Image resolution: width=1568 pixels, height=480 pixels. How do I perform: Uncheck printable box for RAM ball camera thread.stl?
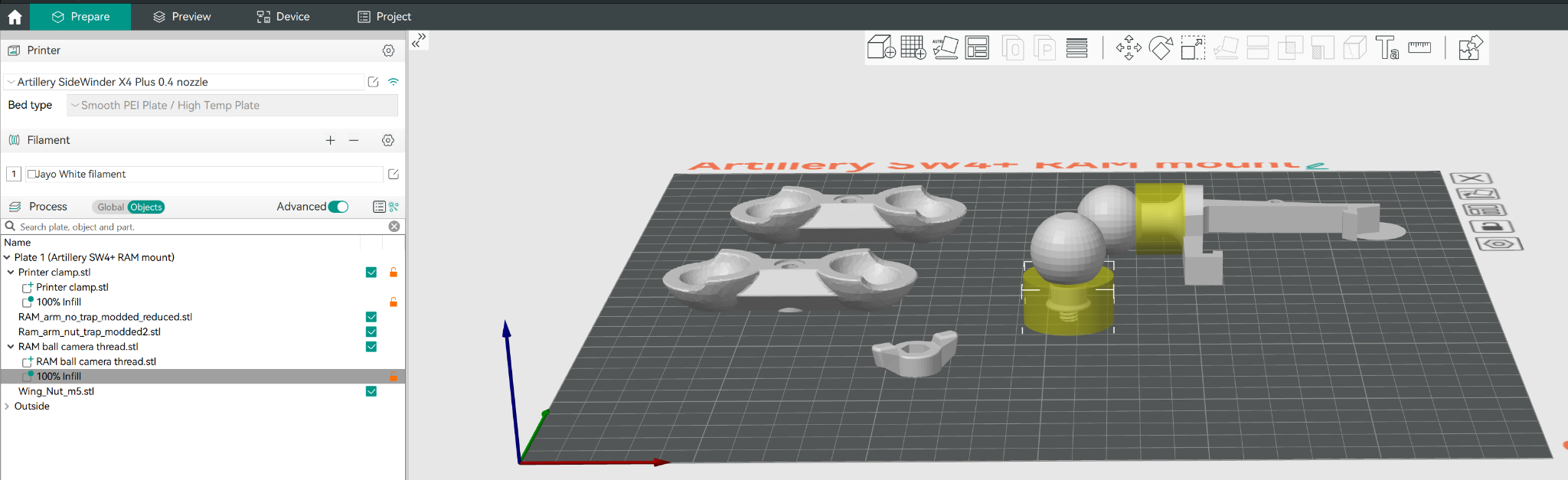[371, 347]
